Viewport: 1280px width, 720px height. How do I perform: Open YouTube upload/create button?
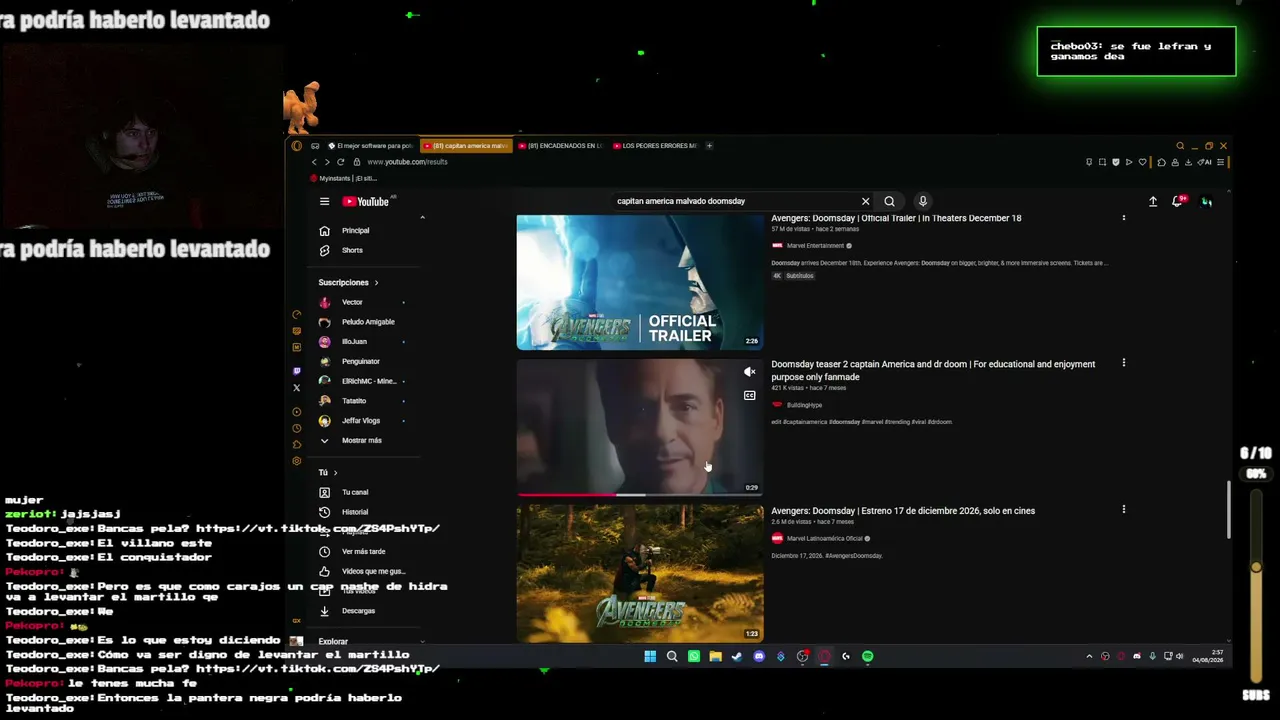1153,201
